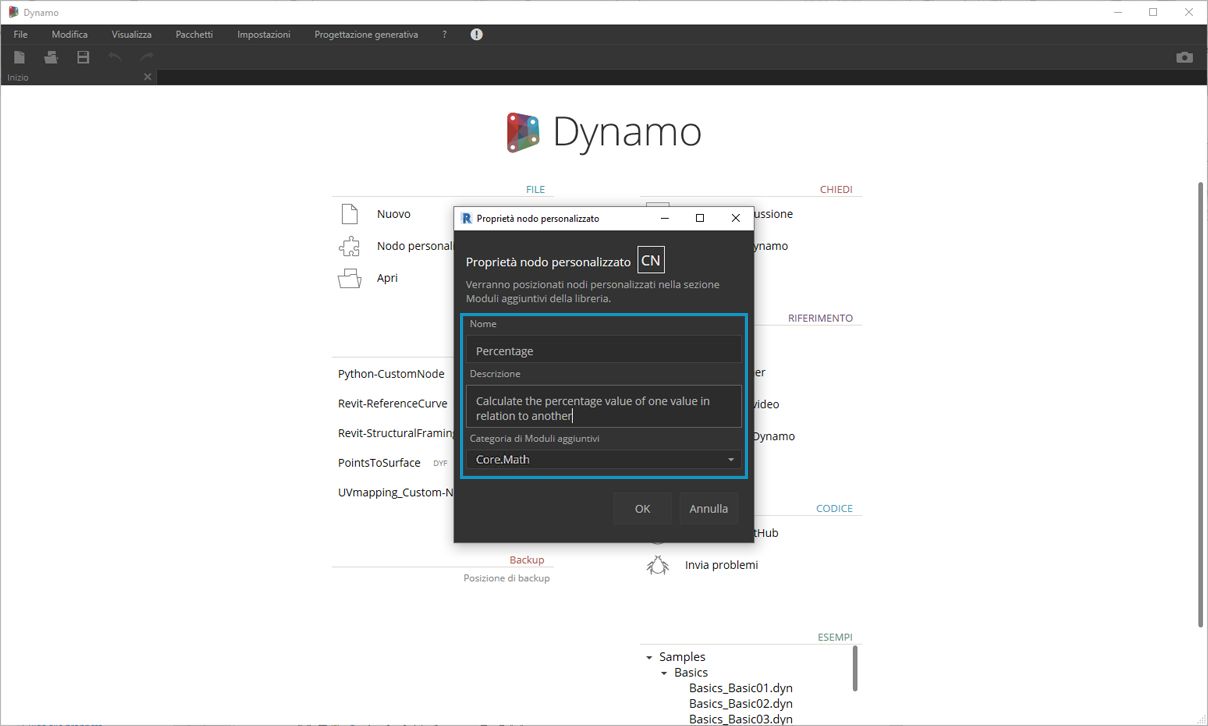1208x726 pixels.
Task: Click the exclamation notification icon in menu bar
Action: point(476,34)
